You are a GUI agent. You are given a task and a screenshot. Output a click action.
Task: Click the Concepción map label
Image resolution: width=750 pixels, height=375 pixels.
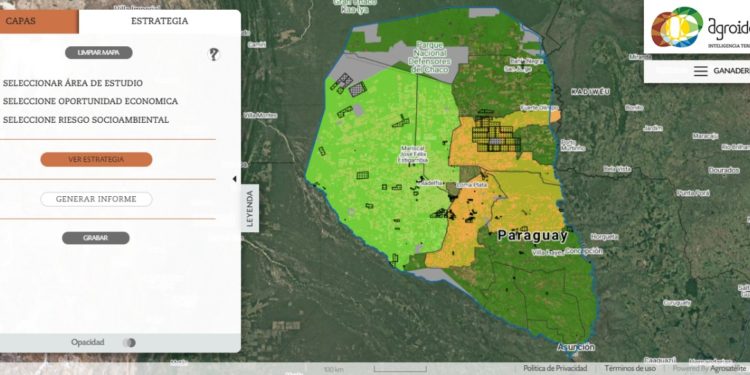click(584, 251)
